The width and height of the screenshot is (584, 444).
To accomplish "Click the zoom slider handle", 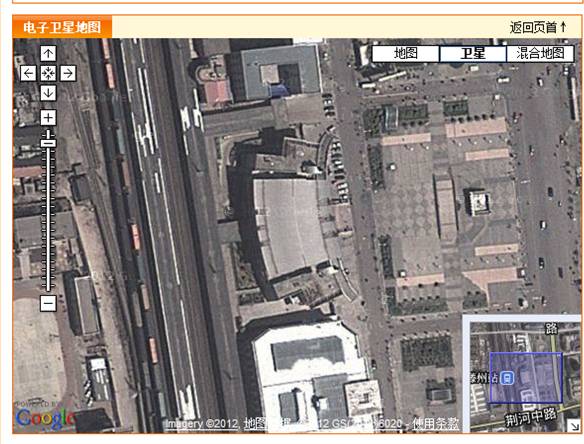I will (x=48, y=143).
